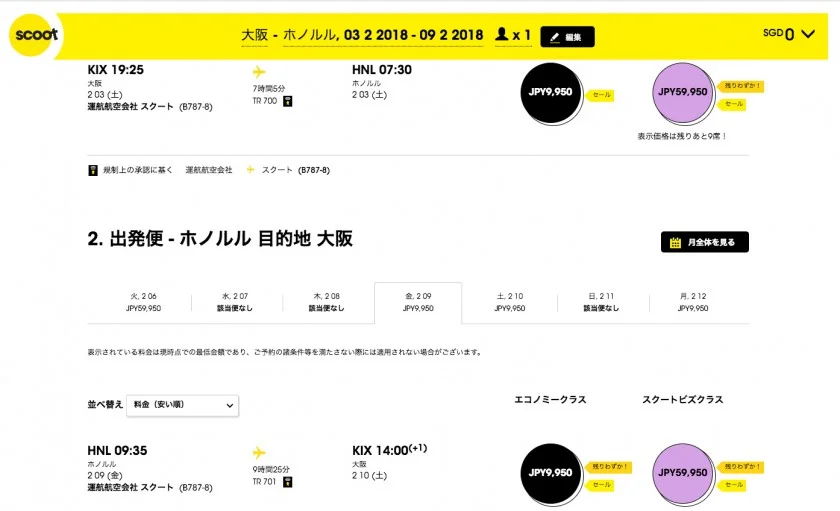840x511 pixels.
Task: Select JPY59,950 ScootBiz fare for KIX departure
Action: (682, 92)
